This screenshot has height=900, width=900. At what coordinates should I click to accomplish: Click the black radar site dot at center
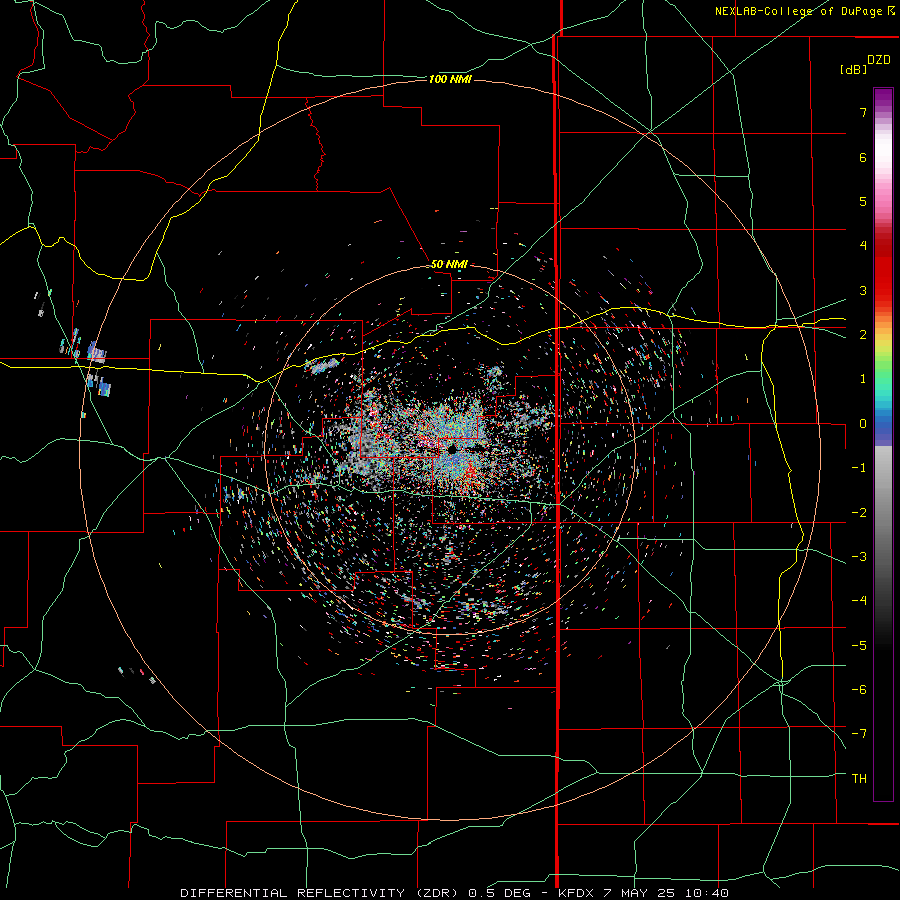(x=452, y=449)
